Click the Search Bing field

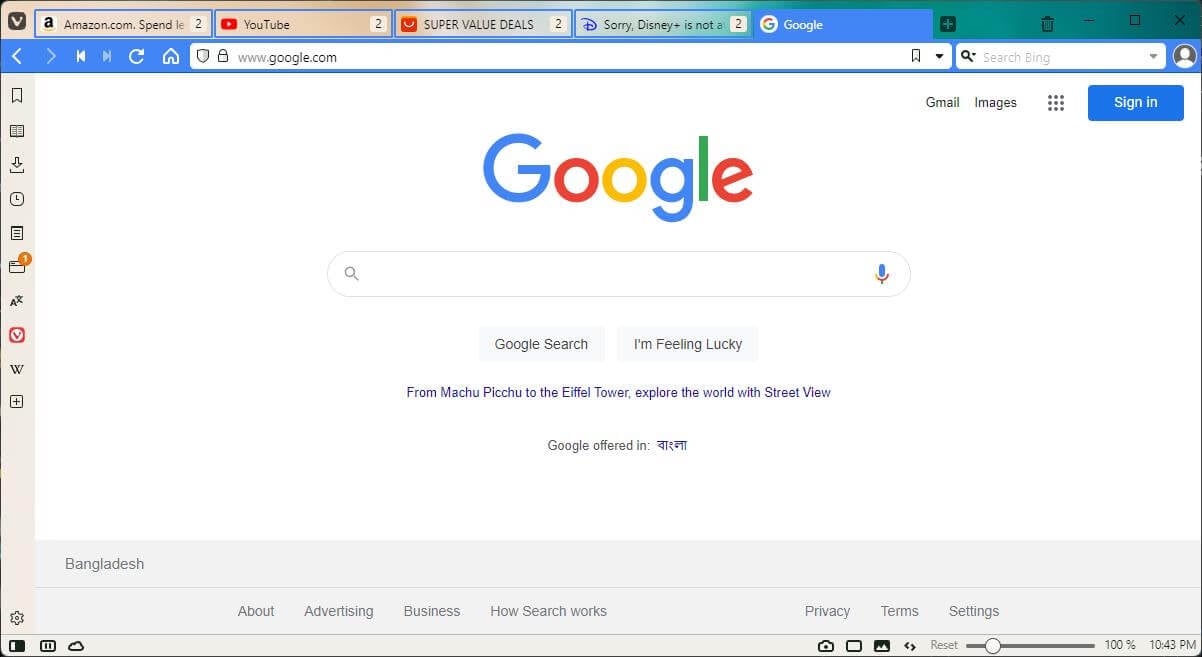point(1062,57)
